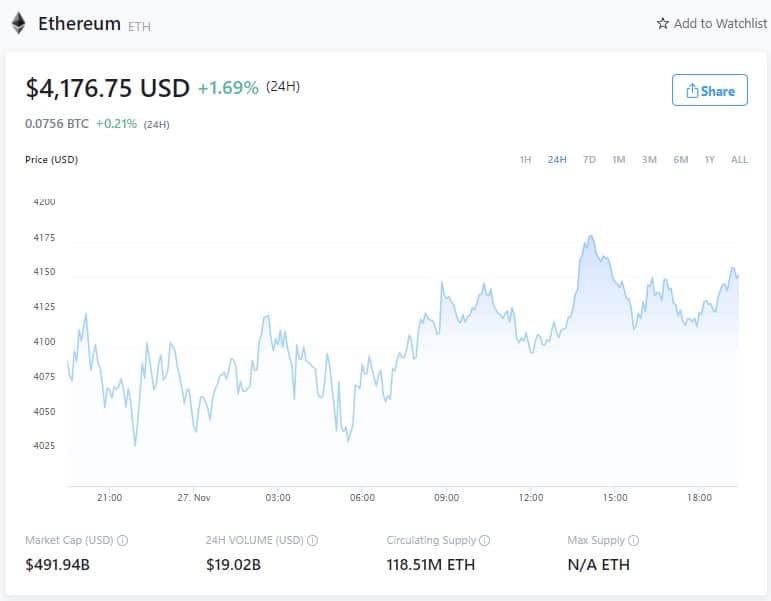Screen dimensions: 771x601
Task: Click the 118.51M ETH supply value
Action: 431,565
